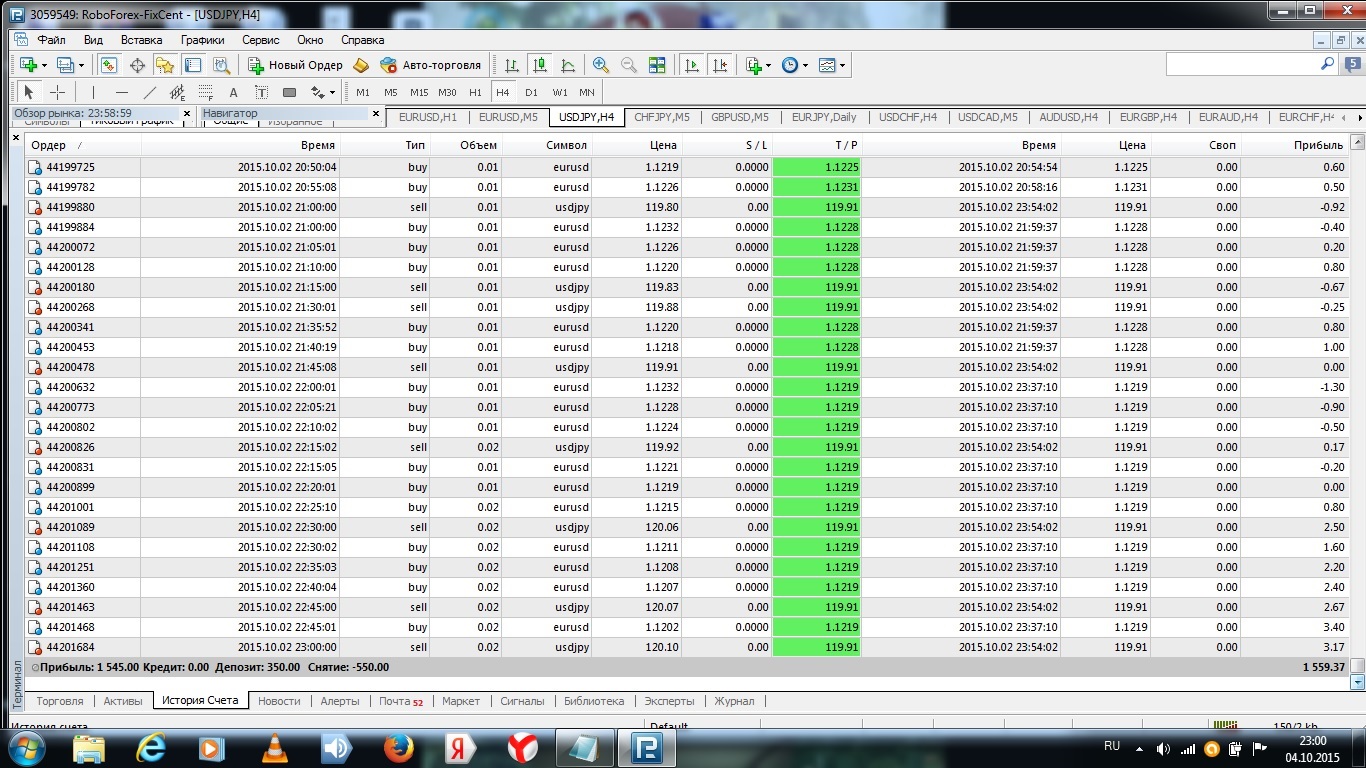Toggle the Navigator panel toolbar icon

[165, 65]
